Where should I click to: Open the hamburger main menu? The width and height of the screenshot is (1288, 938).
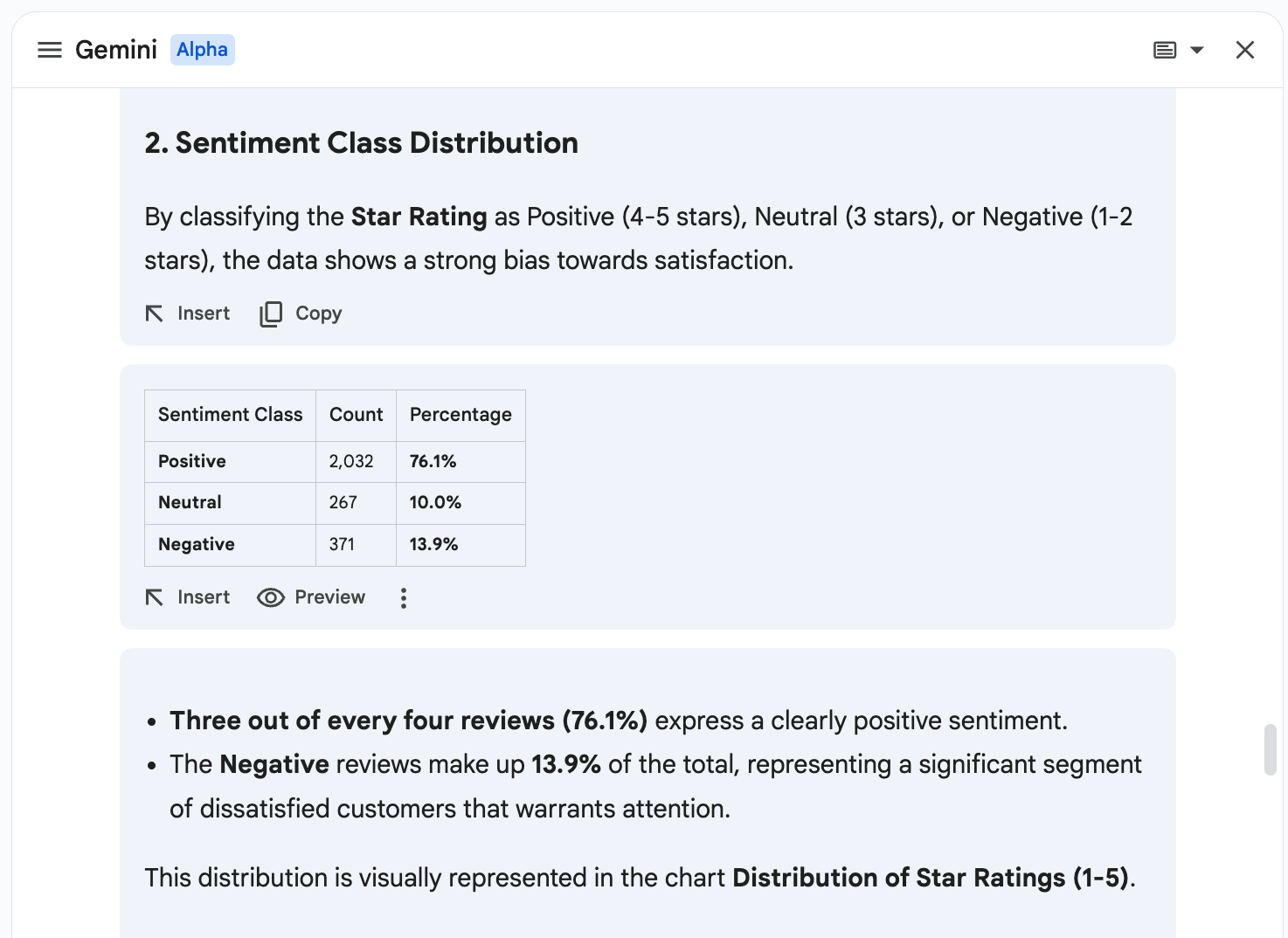click(x=50, y=50)
